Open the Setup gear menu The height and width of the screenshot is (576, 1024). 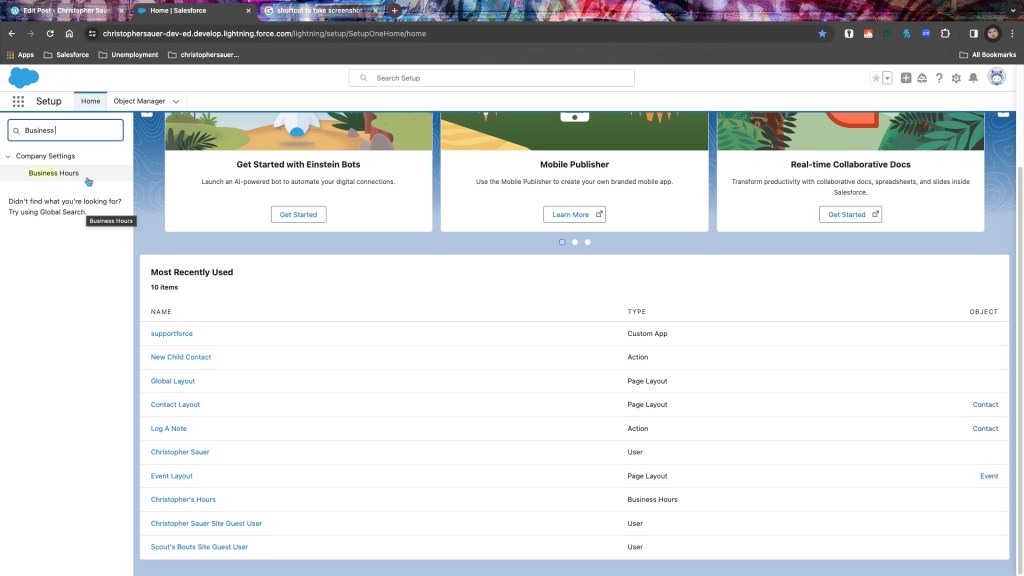[956, 78]
